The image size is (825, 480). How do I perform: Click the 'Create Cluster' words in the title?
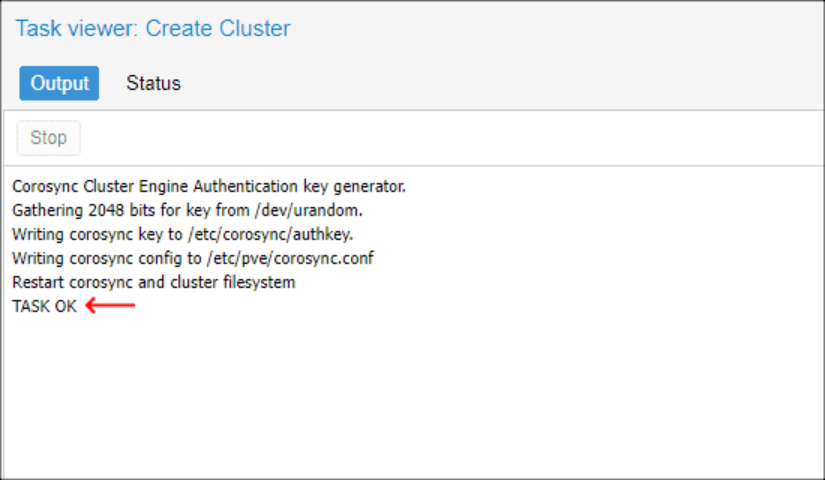218,28
